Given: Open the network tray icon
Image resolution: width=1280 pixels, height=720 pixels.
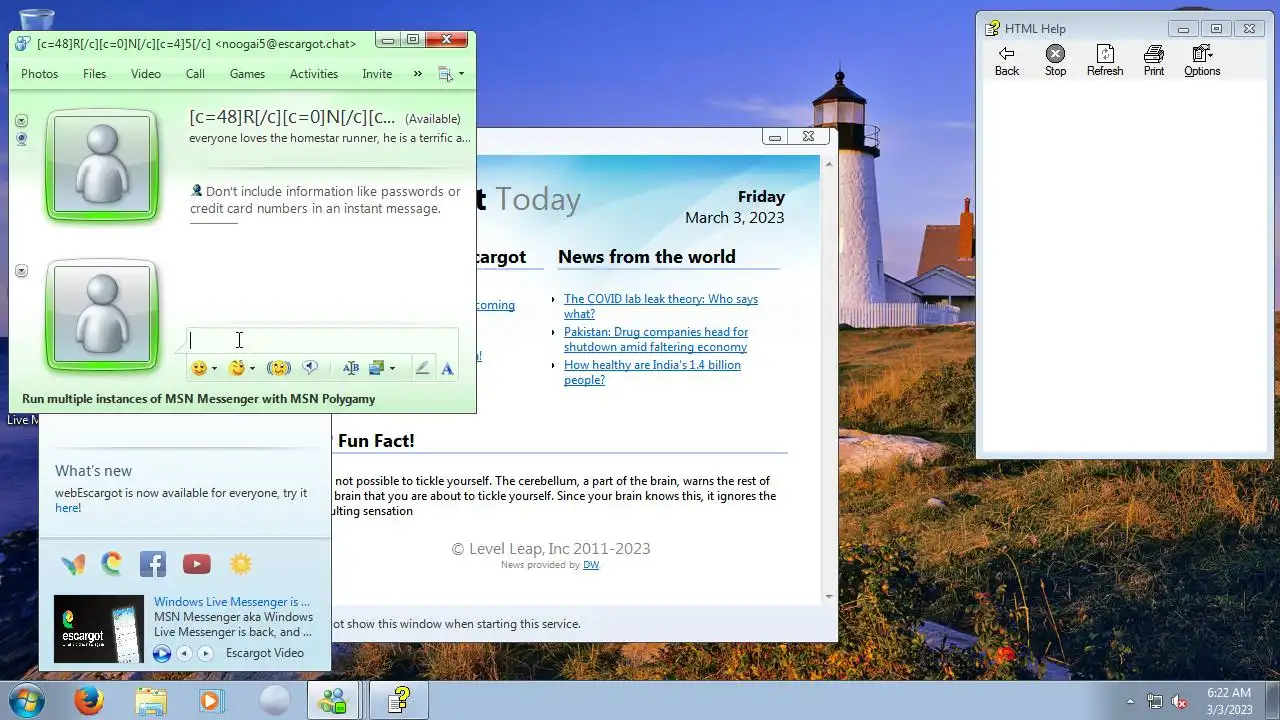Looking at the screenshot, I should [x=1155, y=701].
